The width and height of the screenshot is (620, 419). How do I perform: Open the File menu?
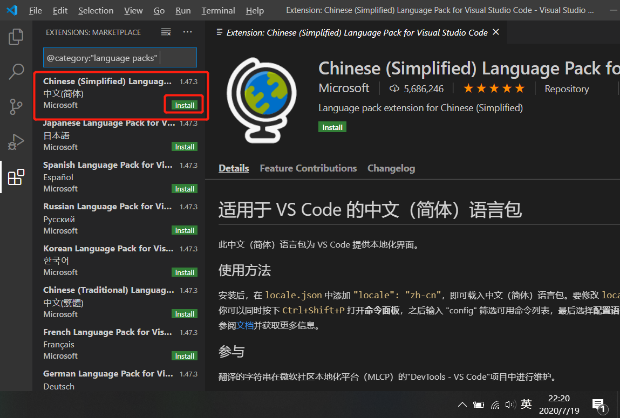[x=35, y=11]
